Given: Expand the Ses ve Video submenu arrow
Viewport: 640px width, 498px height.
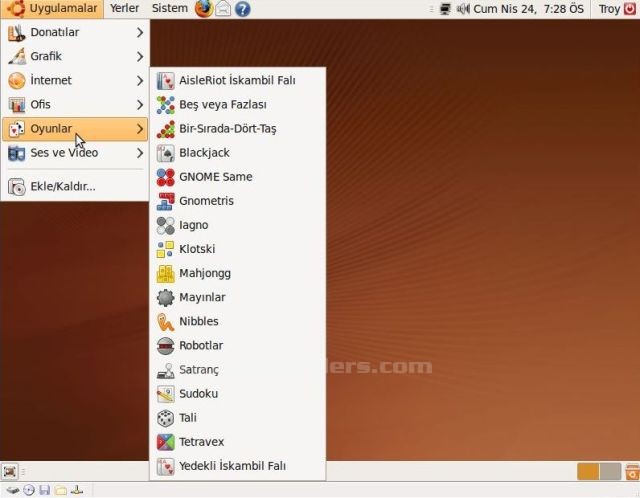Looking at the screenshot, I should [140, 153].
